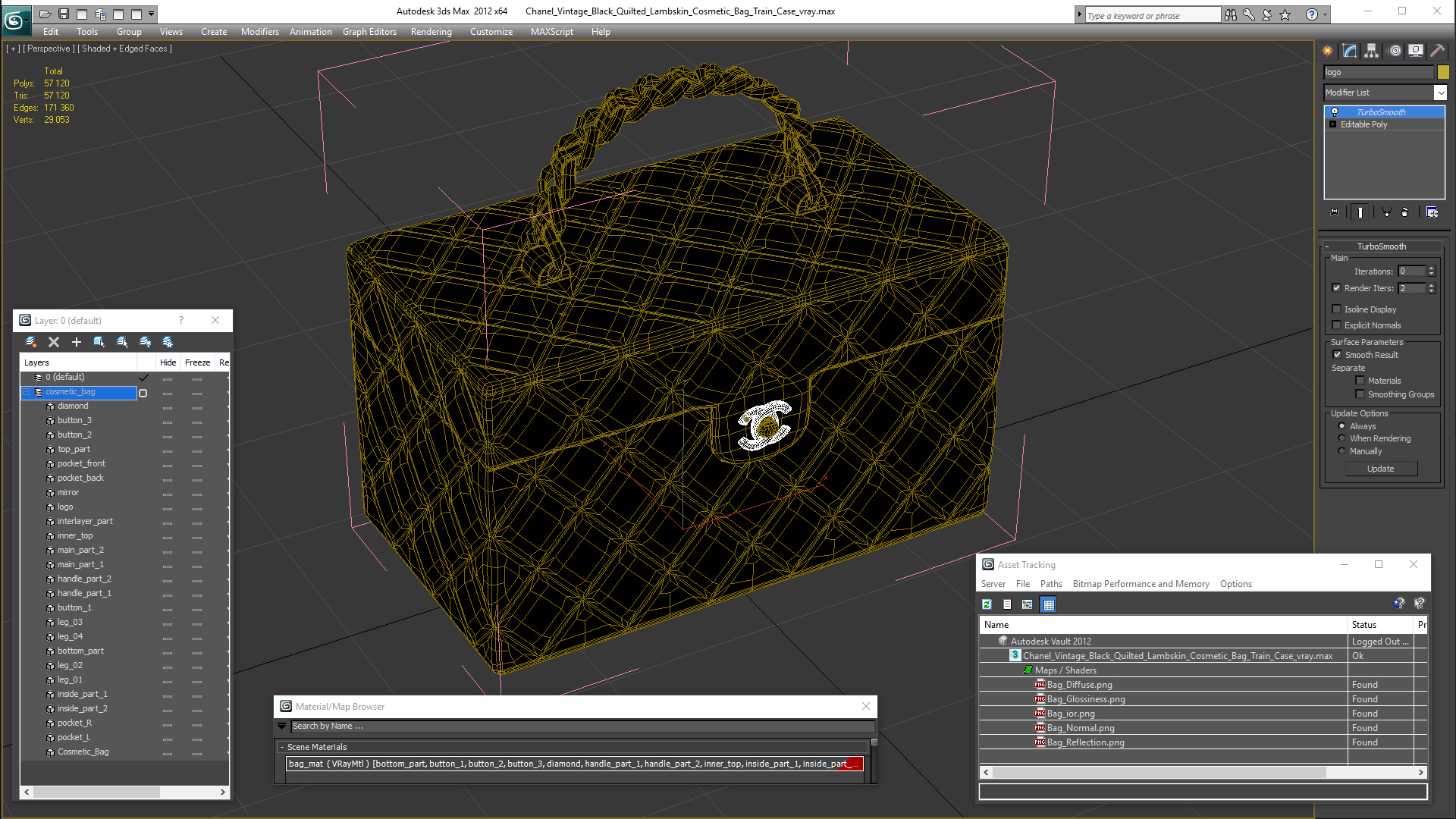Click the favorites star icon in title bar
This screenshot has height=819, width=1456.
[x=1285, y=14]
